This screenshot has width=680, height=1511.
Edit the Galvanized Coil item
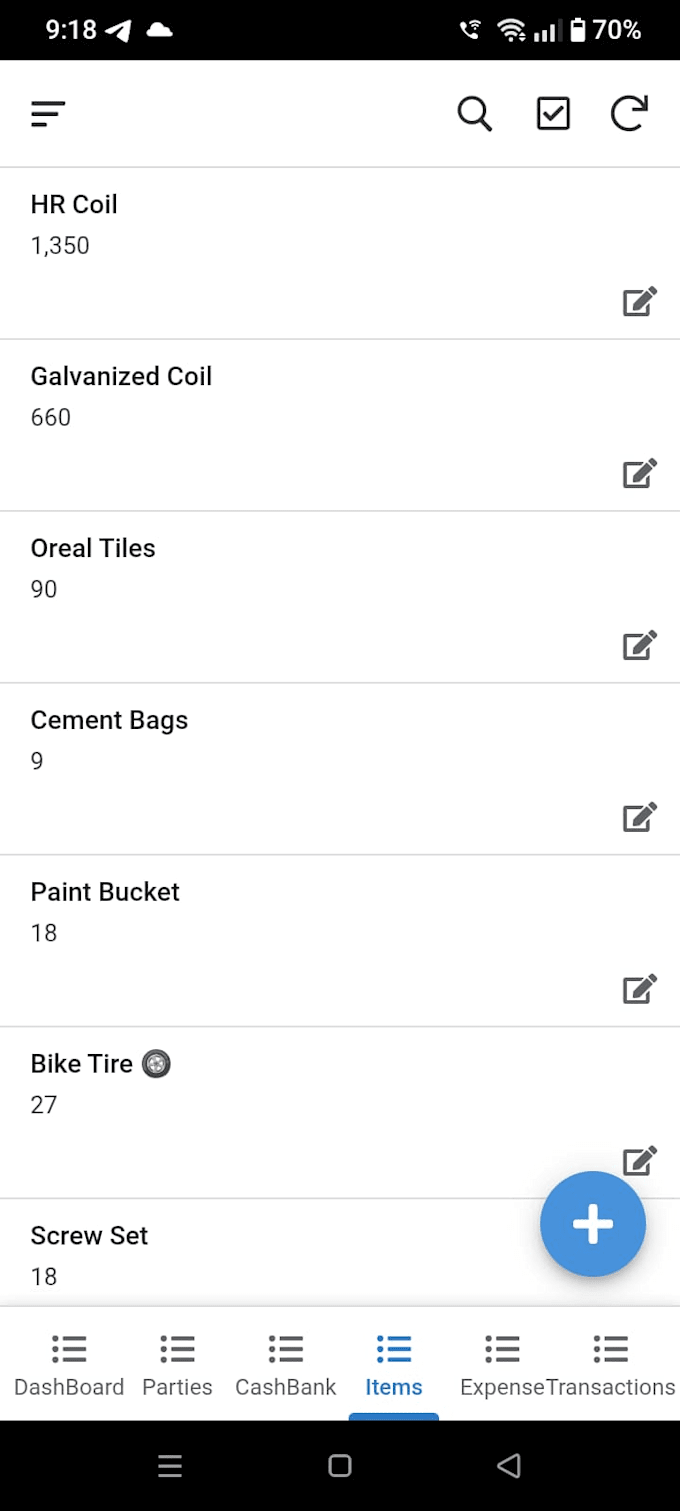[x=640, y=473]
